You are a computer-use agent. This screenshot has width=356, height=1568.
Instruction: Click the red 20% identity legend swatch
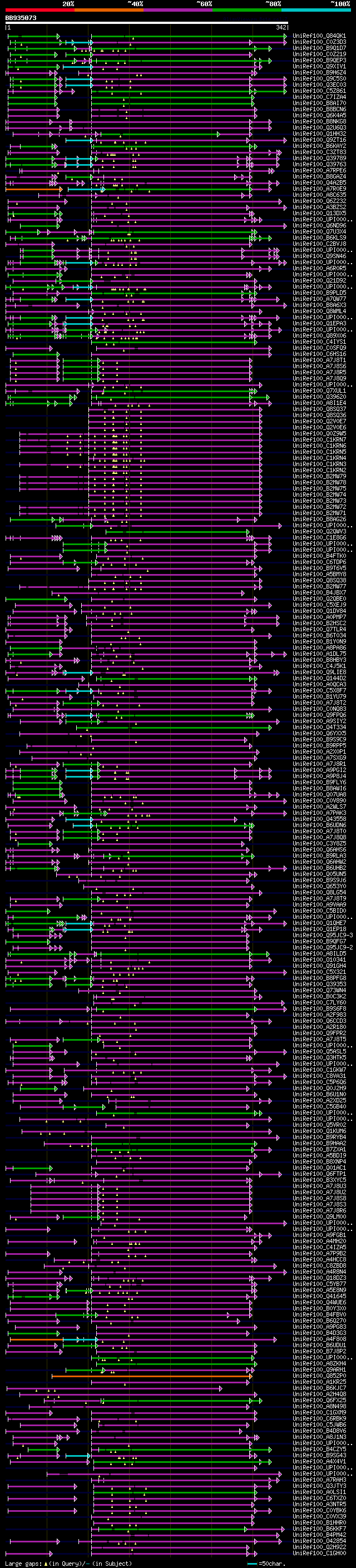click(x=39, y=10)
